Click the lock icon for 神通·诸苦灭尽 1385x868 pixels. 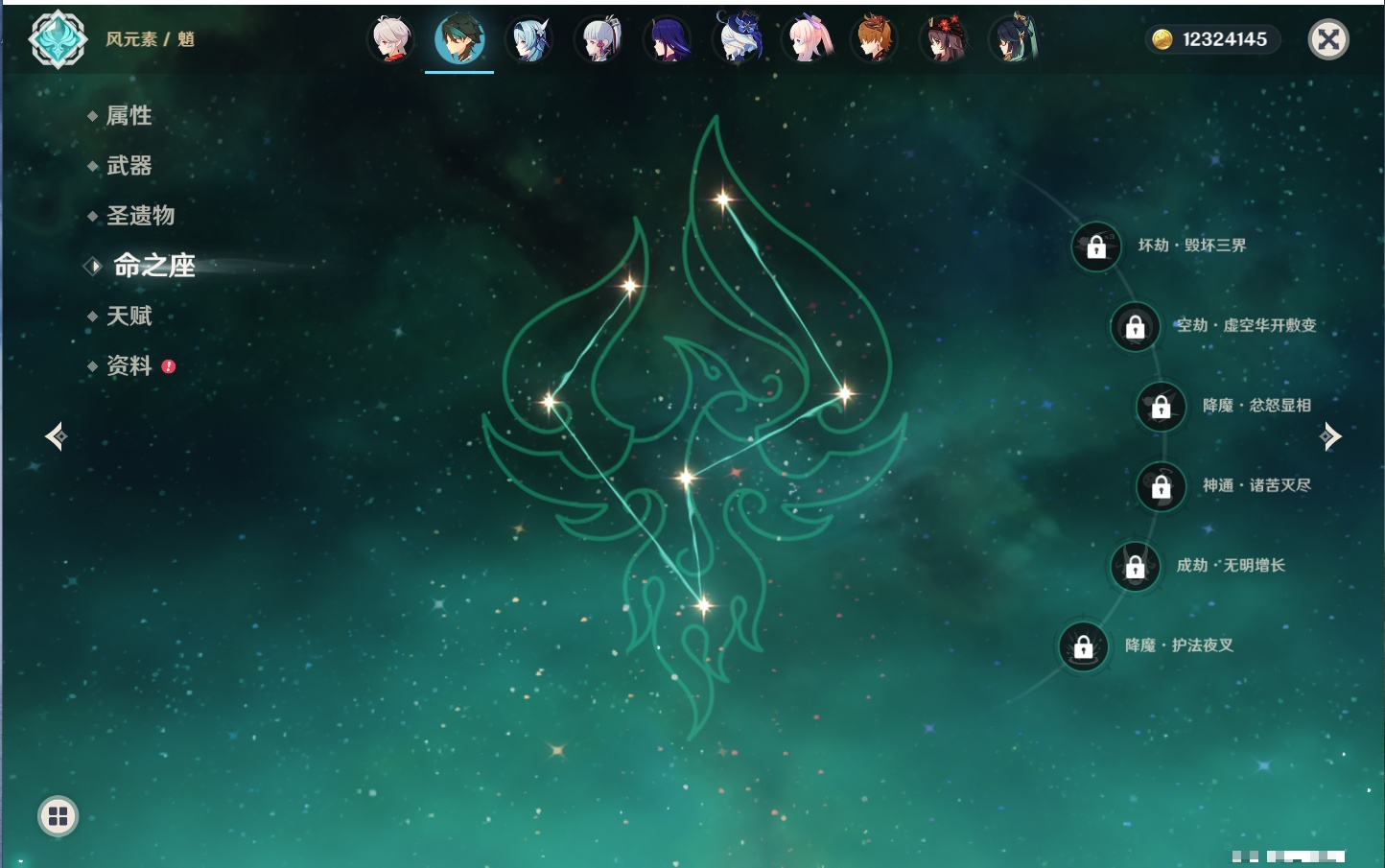[x=1162, y=487]
